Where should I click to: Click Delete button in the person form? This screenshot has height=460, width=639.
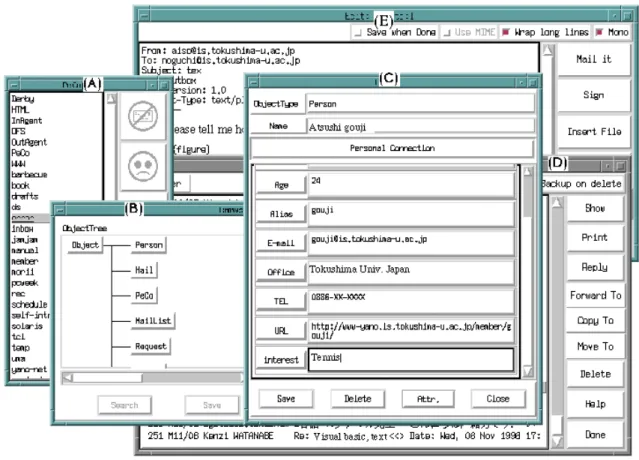[x=357, y=398]
